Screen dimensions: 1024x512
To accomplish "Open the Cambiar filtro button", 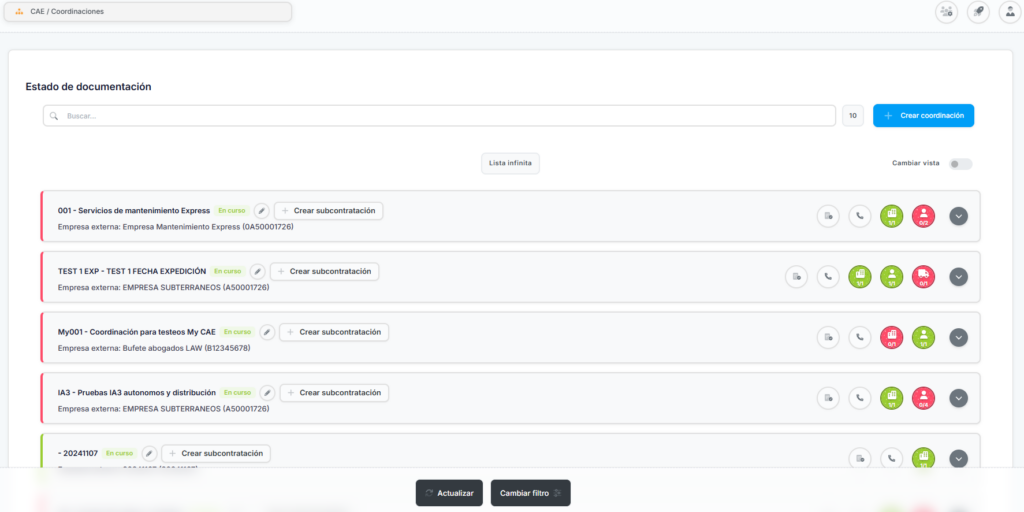I will tap(531, 493).
